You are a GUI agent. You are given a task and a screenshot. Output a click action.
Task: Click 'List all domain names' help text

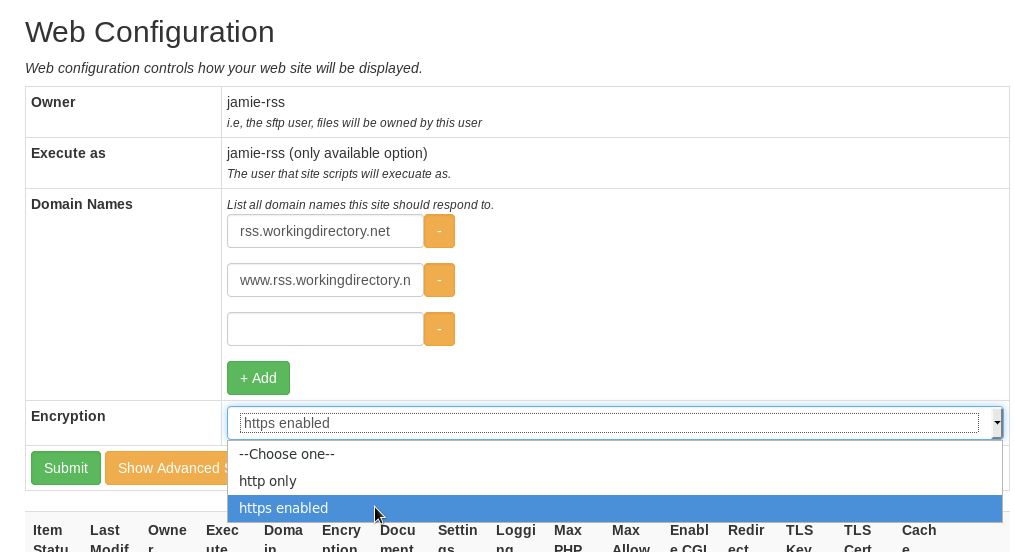360,205
